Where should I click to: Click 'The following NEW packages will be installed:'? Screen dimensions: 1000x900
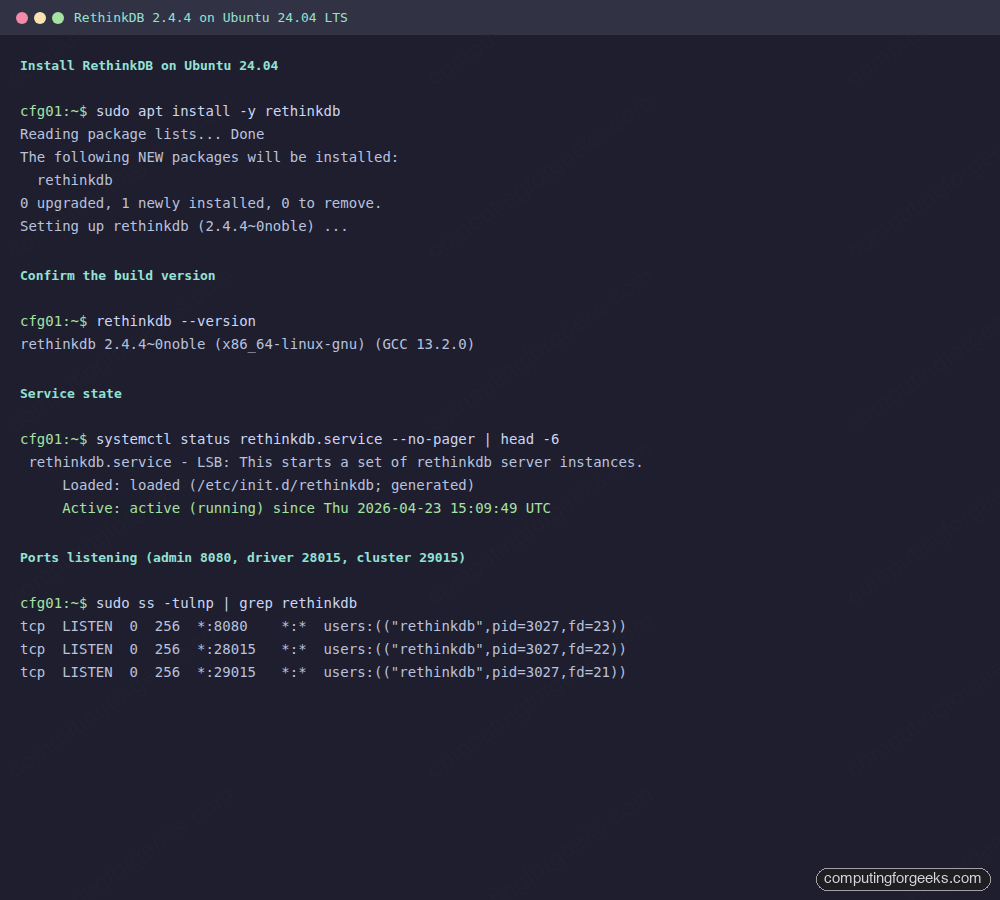[209, 157]
